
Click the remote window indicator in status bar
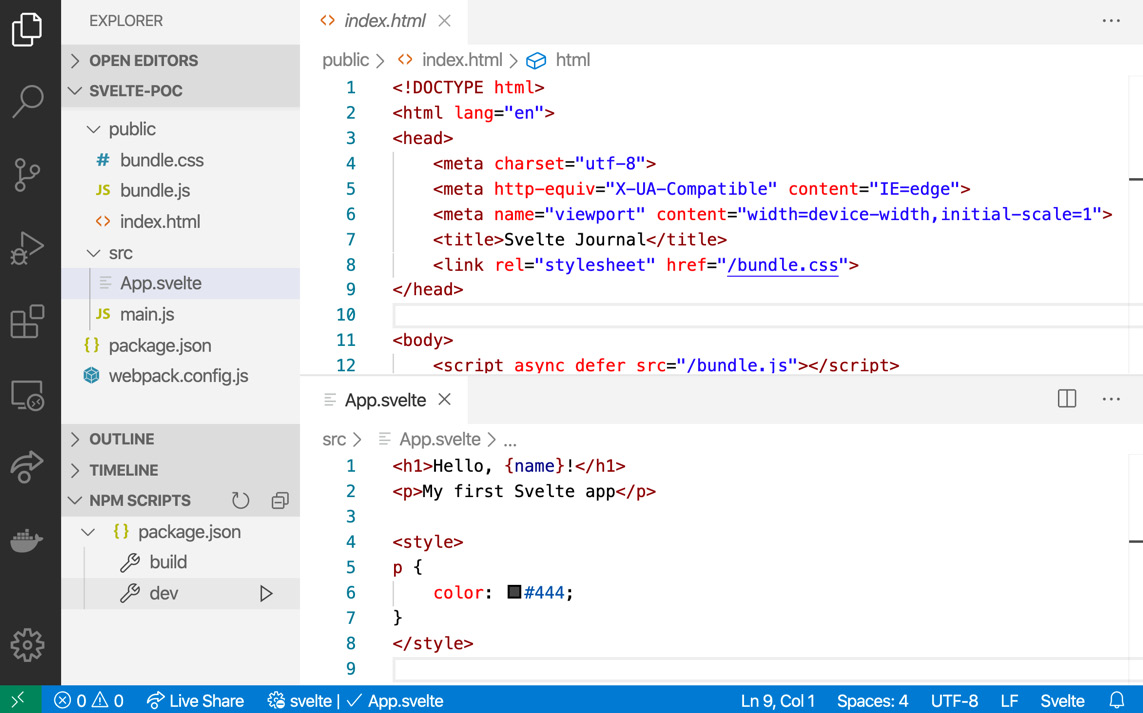point(20,700)
